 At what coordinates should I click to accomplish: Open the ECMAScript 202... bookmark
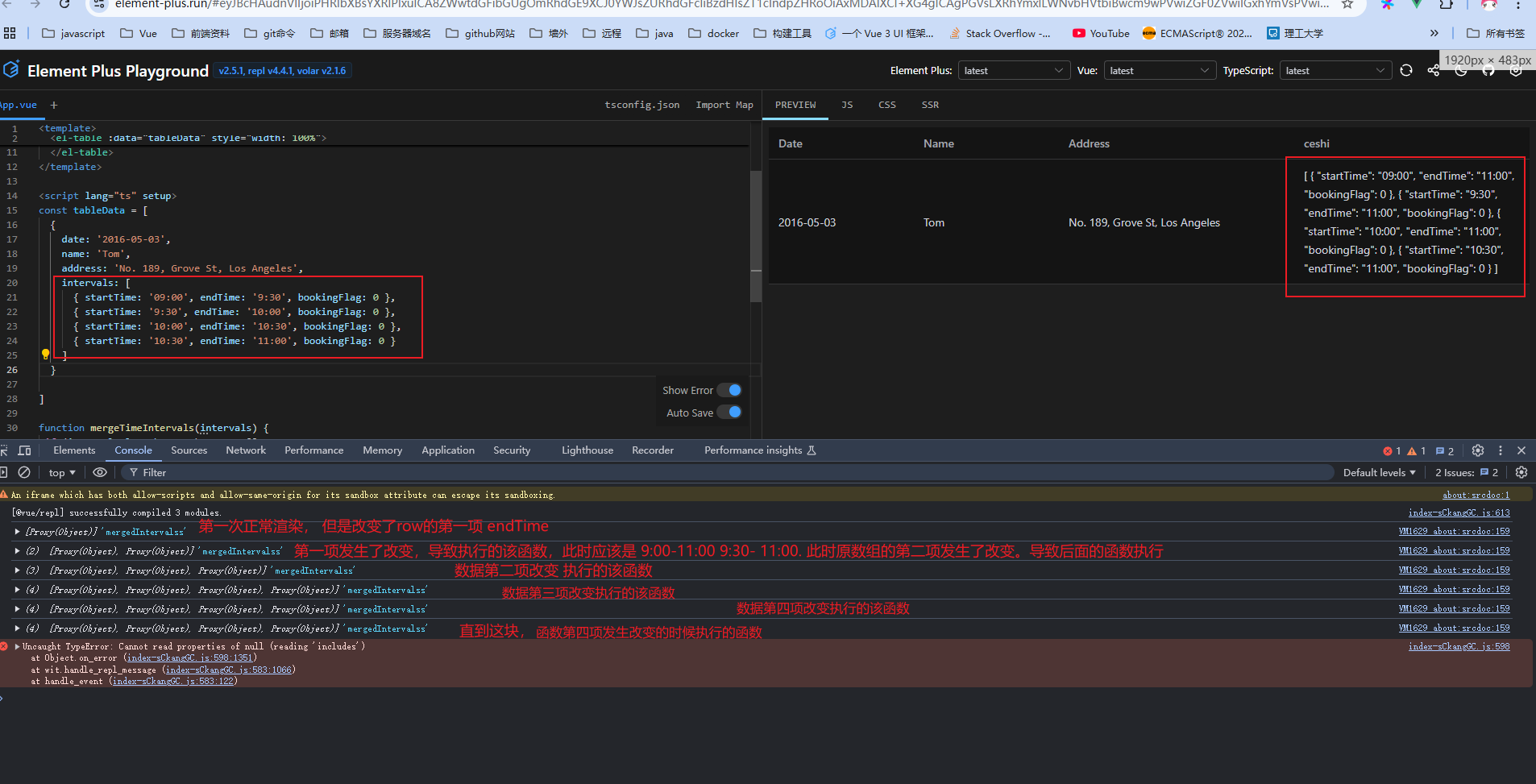[x=1198, y=33]
